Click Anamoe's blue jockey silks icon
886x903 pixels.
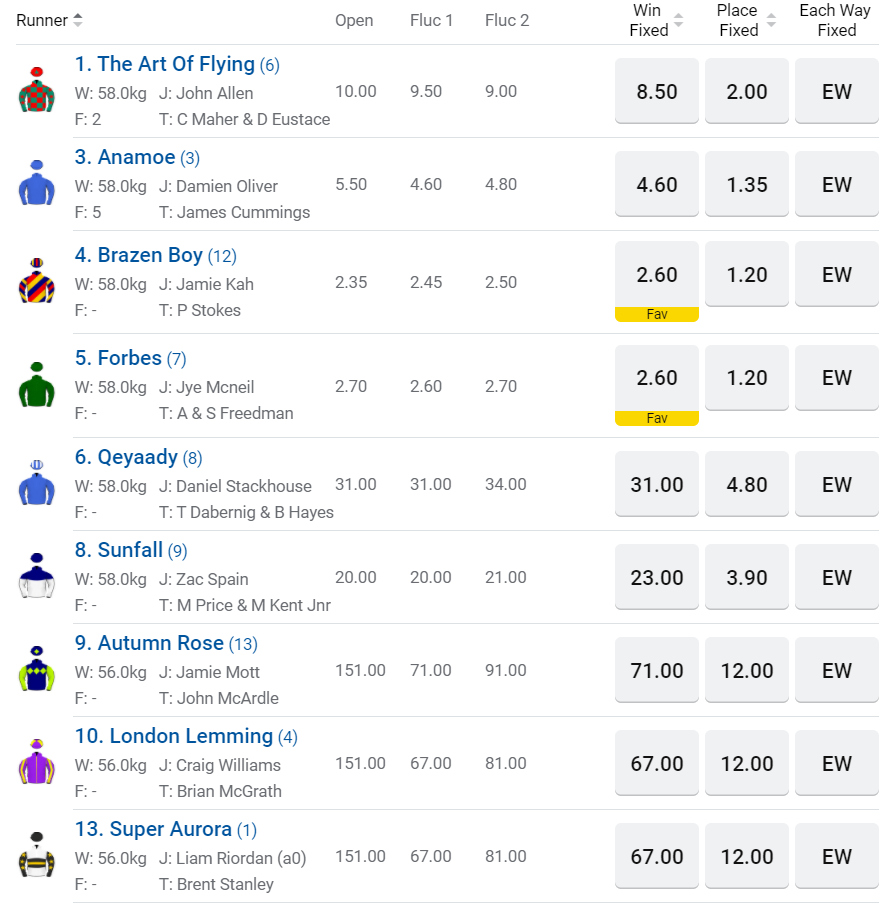(37, 183)
